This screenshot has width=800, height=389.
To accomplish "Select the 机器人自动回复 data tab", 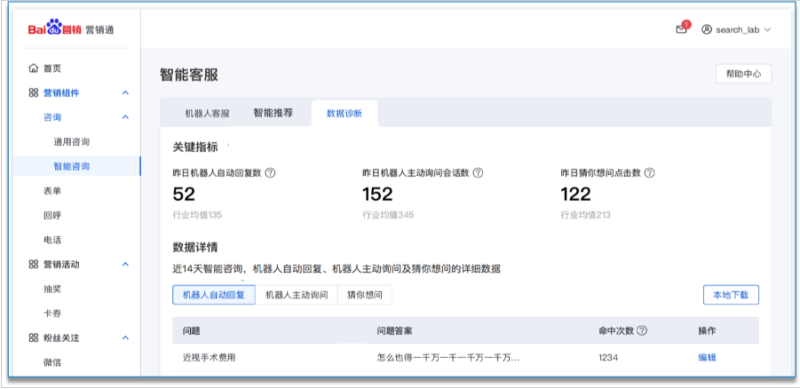I will pos(214,295).
